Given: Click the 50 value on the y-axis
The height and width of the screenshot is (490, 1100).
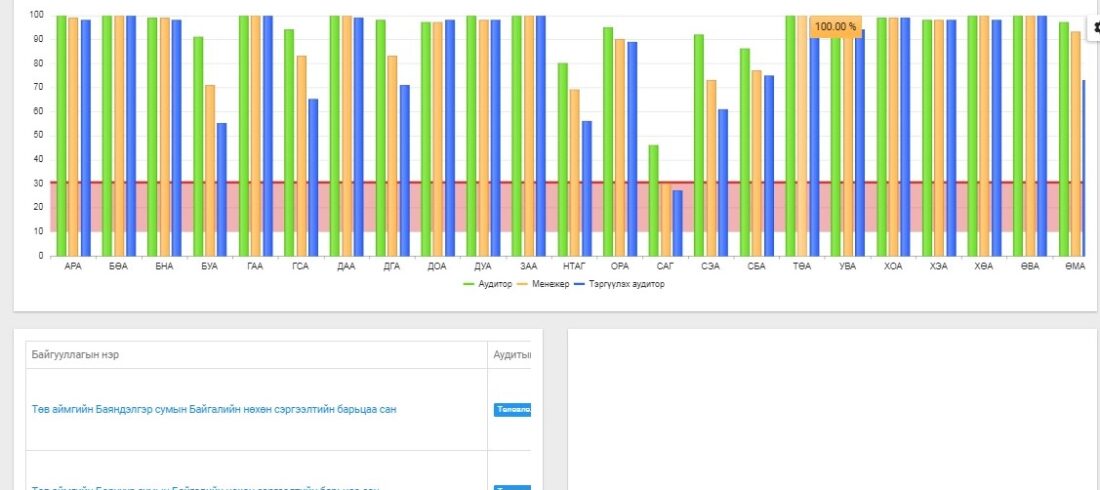Looking at the screenshot, I should pyautogui.click(x=39, y=135).
